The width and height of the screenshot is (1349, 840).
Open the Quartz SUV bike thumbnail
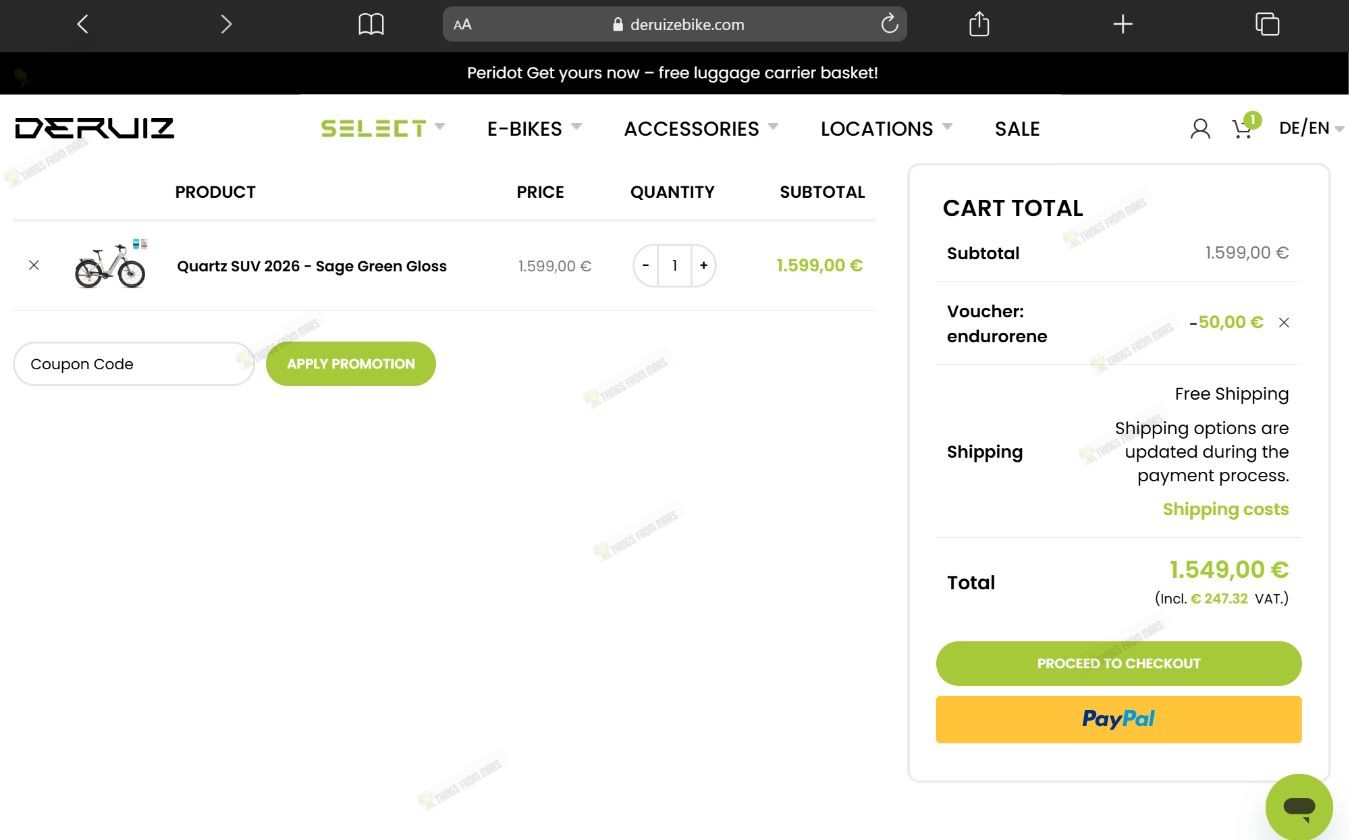(111, 265)
